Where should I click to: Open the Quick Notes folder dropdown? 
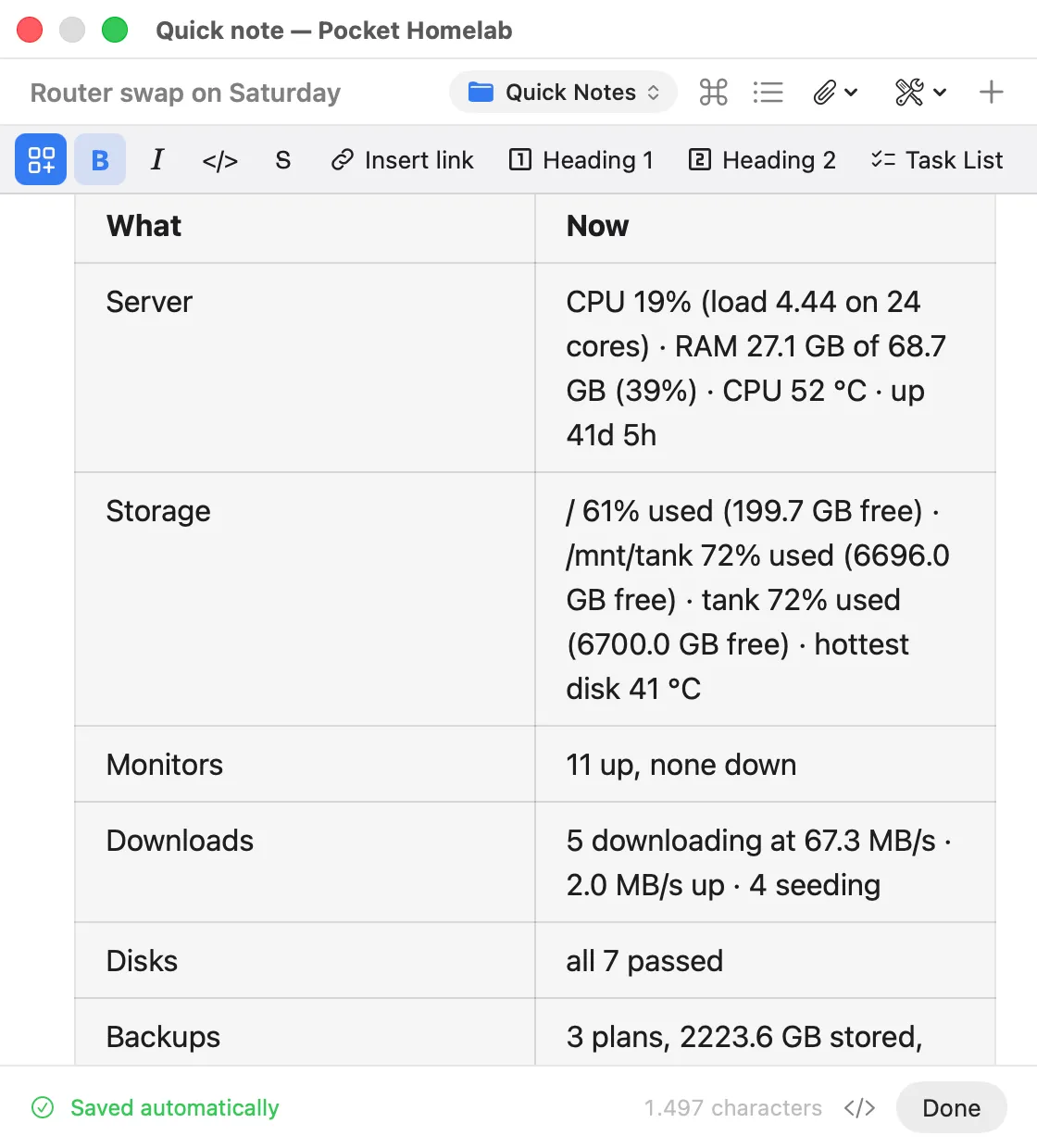click(x=563, y=93)
